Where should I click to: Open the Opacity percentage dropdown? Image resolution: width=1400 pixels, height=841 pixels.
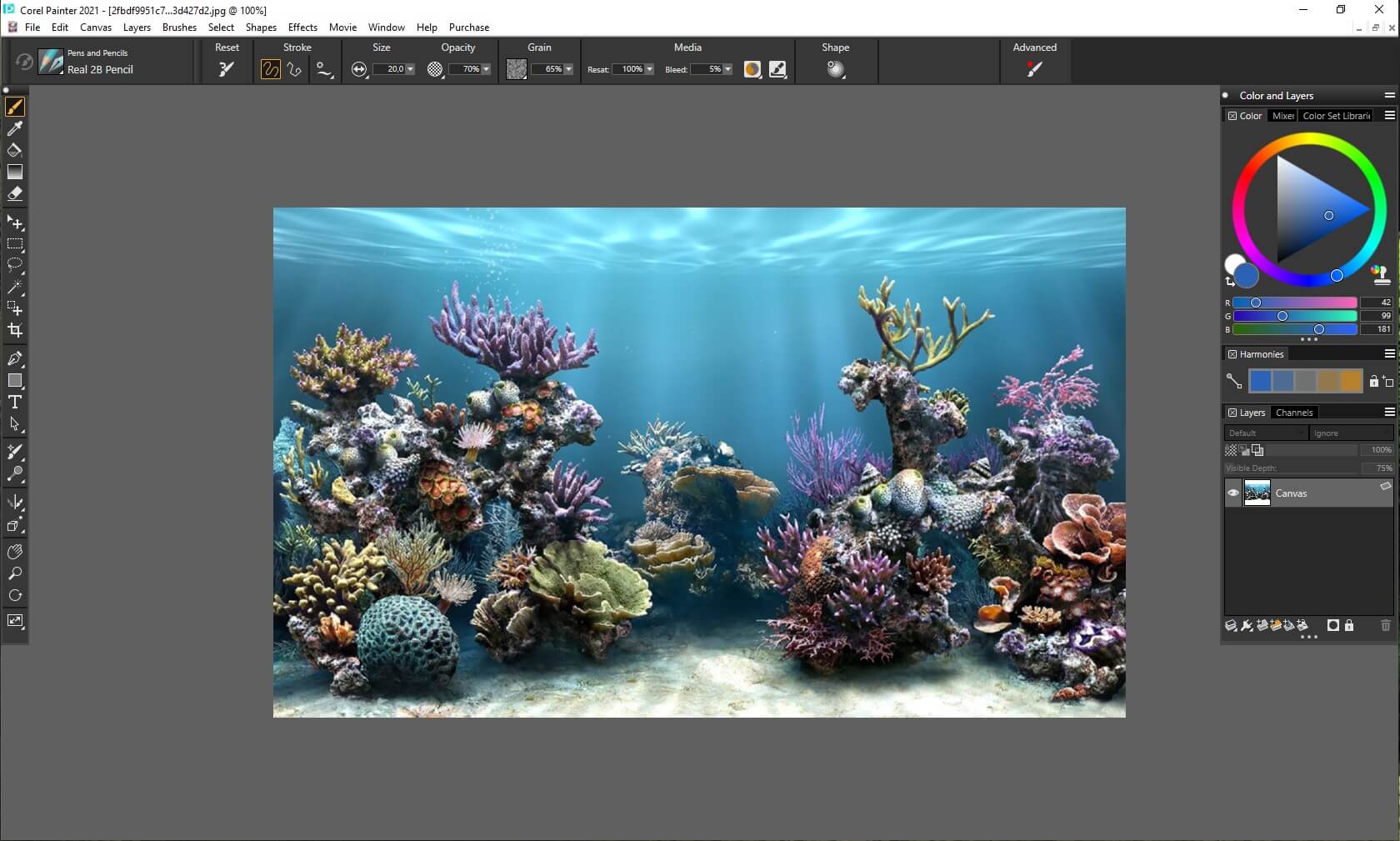coord(486,69)
